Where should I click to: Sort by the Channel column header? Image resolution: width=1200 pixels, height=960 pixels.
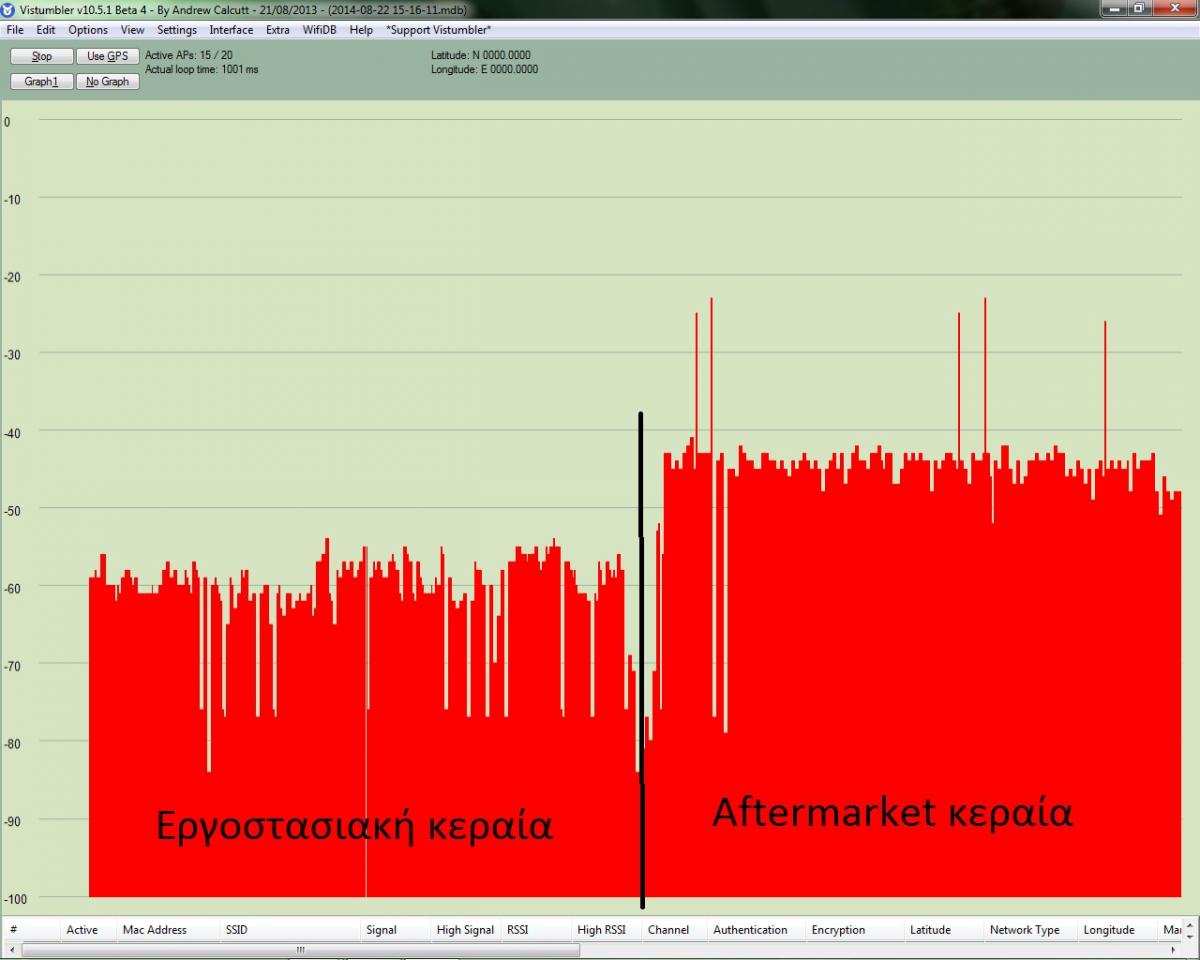[x=675, y=930]
